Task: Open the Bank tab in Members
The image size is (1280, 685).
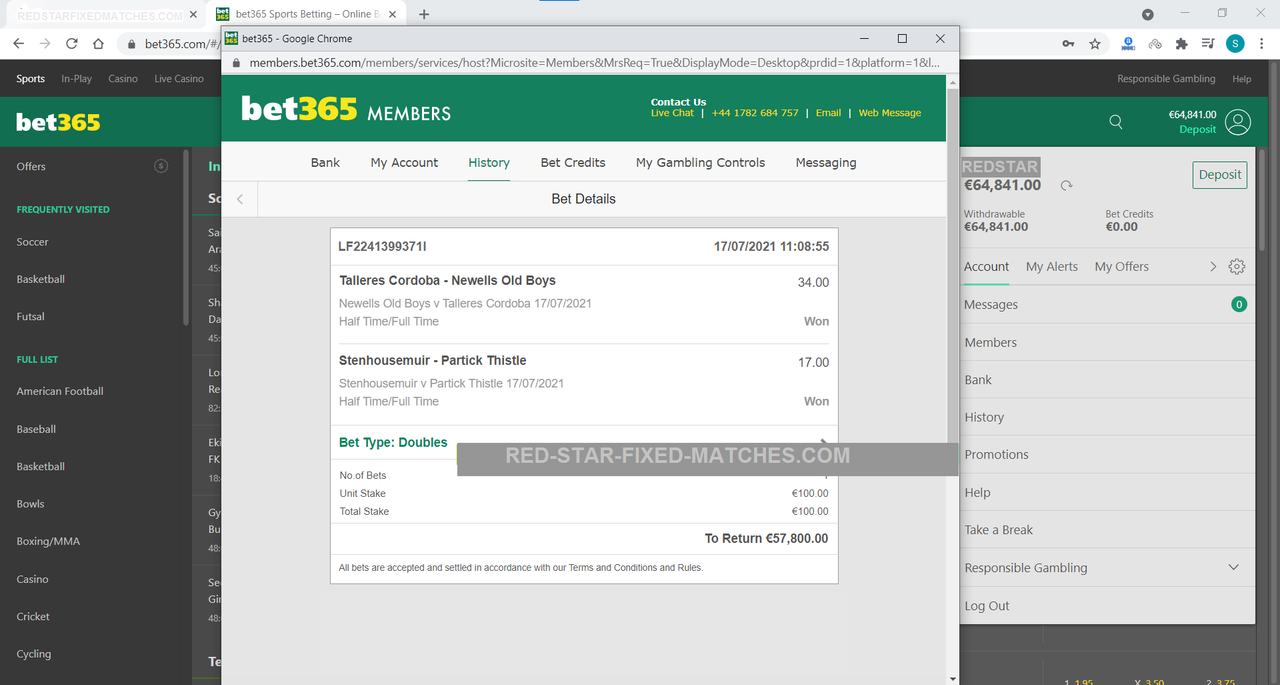Action: point(325,163)
